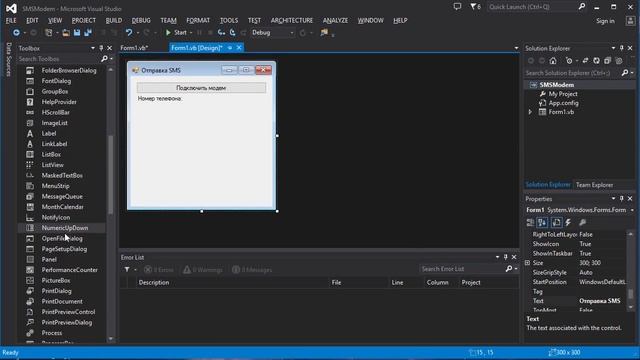Open the Toolbox window options dropdown arrow
Viewport: 640px width, 360px height.
point(93,48)
